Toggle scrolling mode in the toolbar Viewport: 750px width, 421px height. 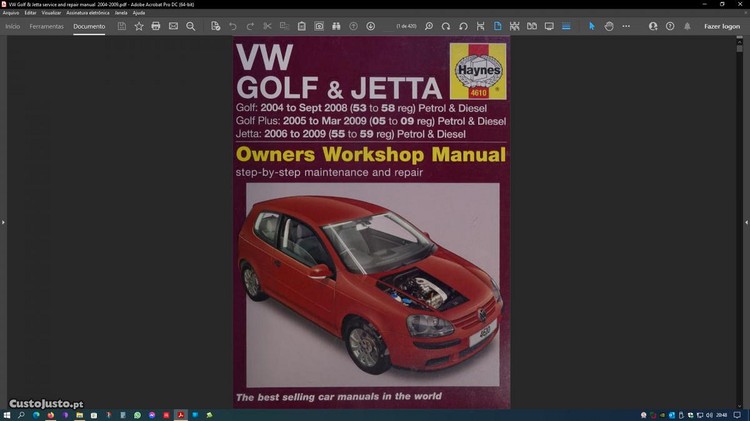click(x=514, y=26)
